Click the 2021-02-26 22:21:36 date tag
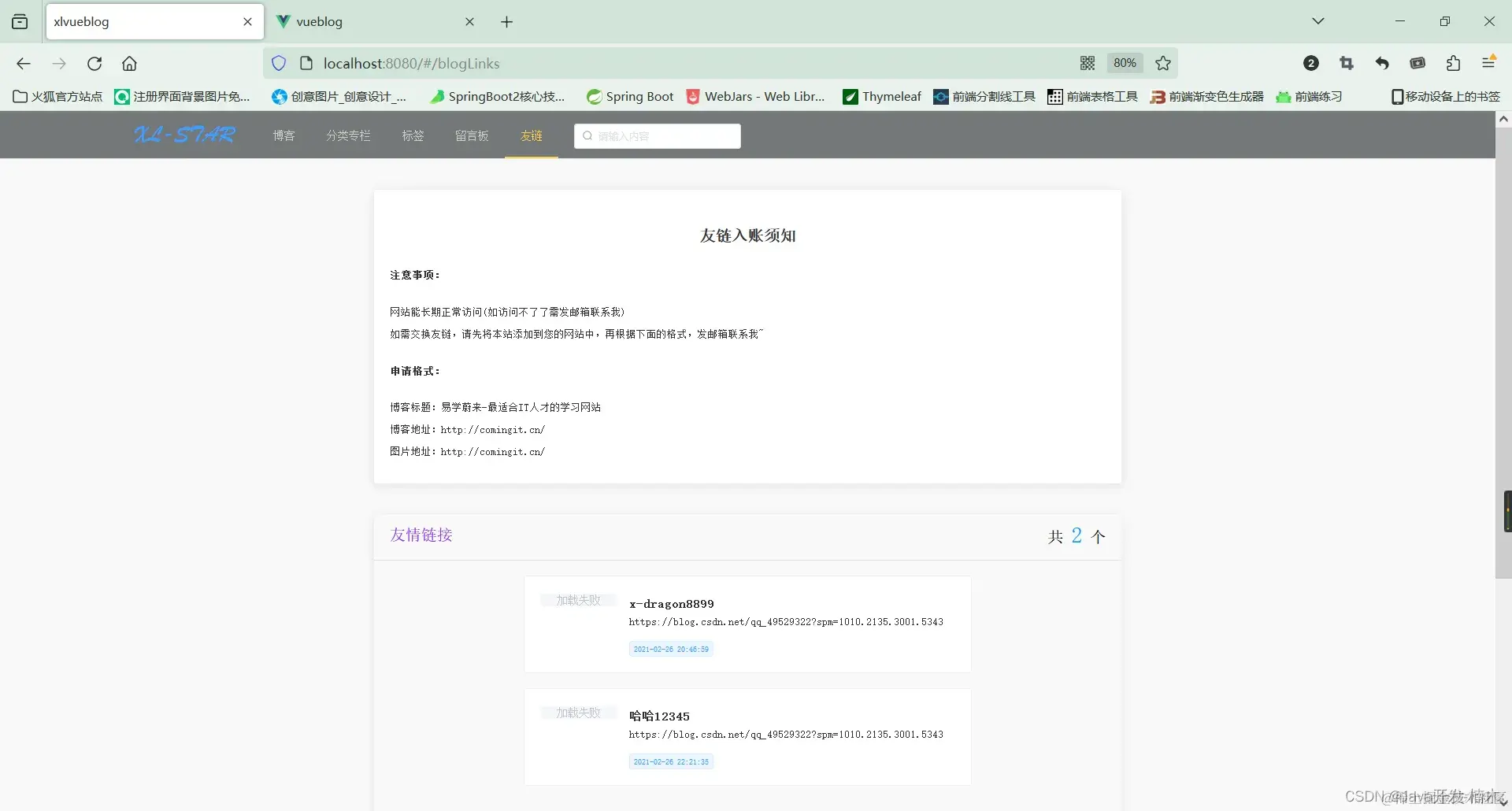 (671, 761)
